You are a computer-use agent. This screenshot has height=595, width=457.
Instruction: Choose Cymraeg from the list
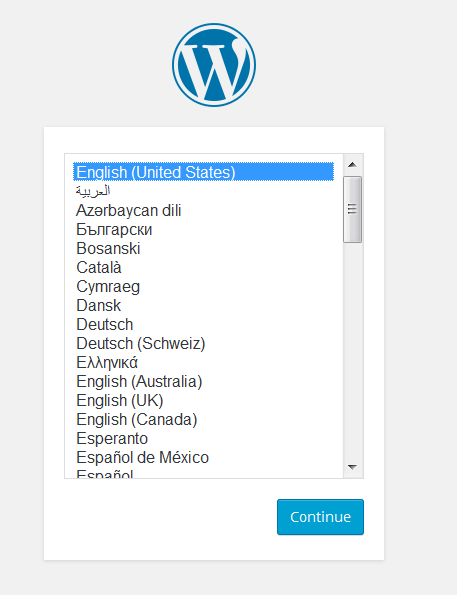(203, 286)
